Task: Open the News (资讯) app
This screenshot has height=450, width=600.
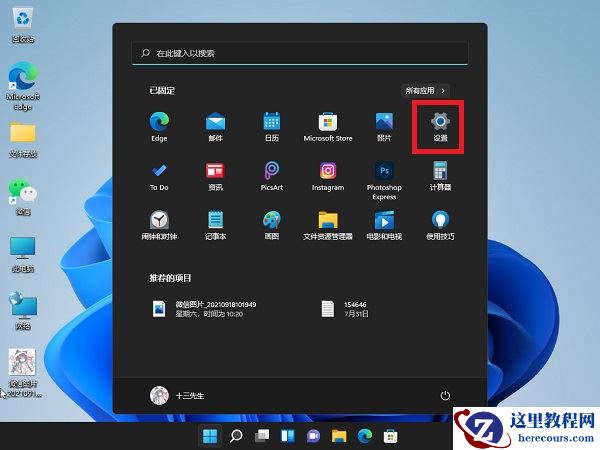Action: coord(215,176)
